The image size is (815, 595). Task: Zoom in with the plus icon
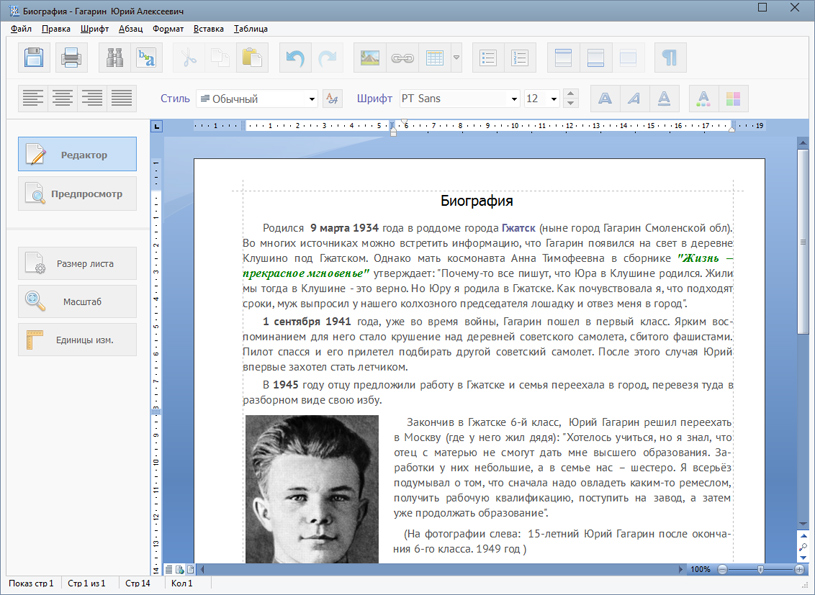800,570
